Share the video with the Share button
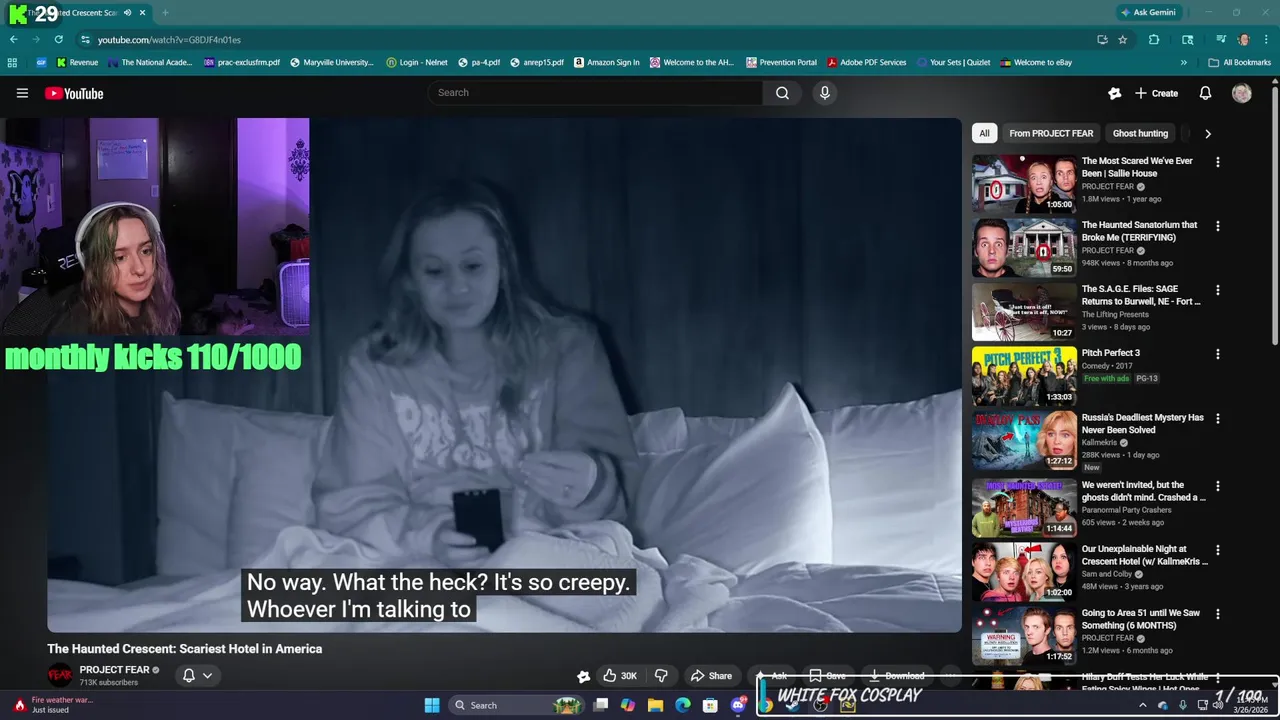Image resolution: width=1280 pixels, height=720 pixels. pyautogui.click(x=711, y=676)
